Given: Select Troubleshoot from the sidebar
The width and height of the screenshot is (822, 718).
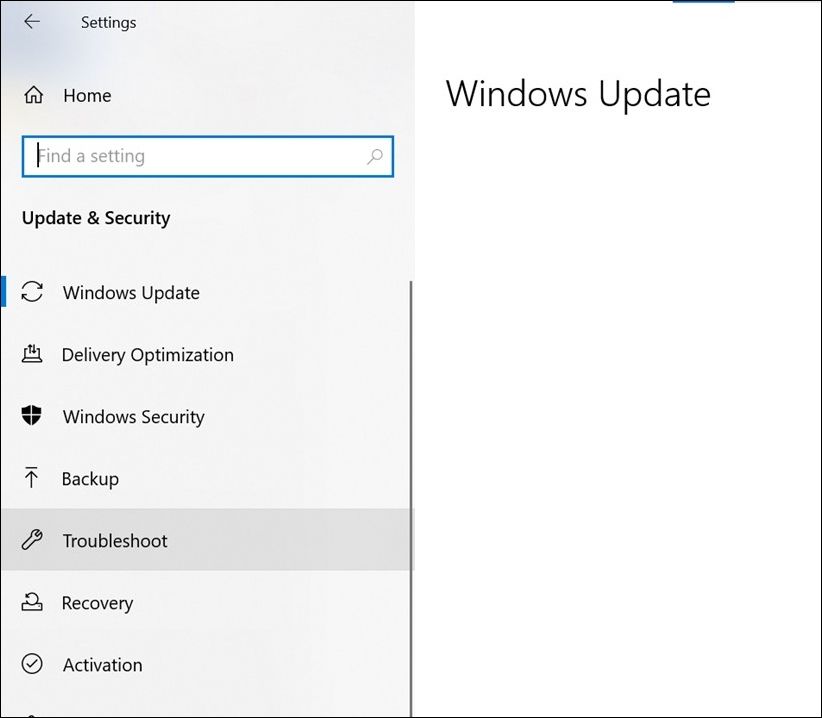Looking at the screenshot, I should point(115,541).
